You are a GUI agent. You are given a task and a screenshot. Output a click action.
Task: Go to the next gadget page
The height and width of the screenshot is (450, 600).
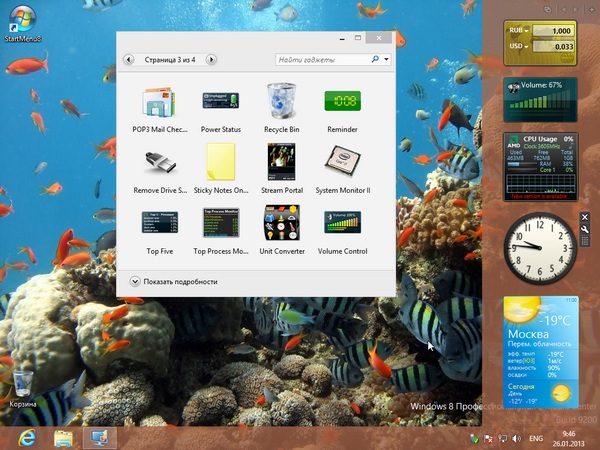coord(211,60)
